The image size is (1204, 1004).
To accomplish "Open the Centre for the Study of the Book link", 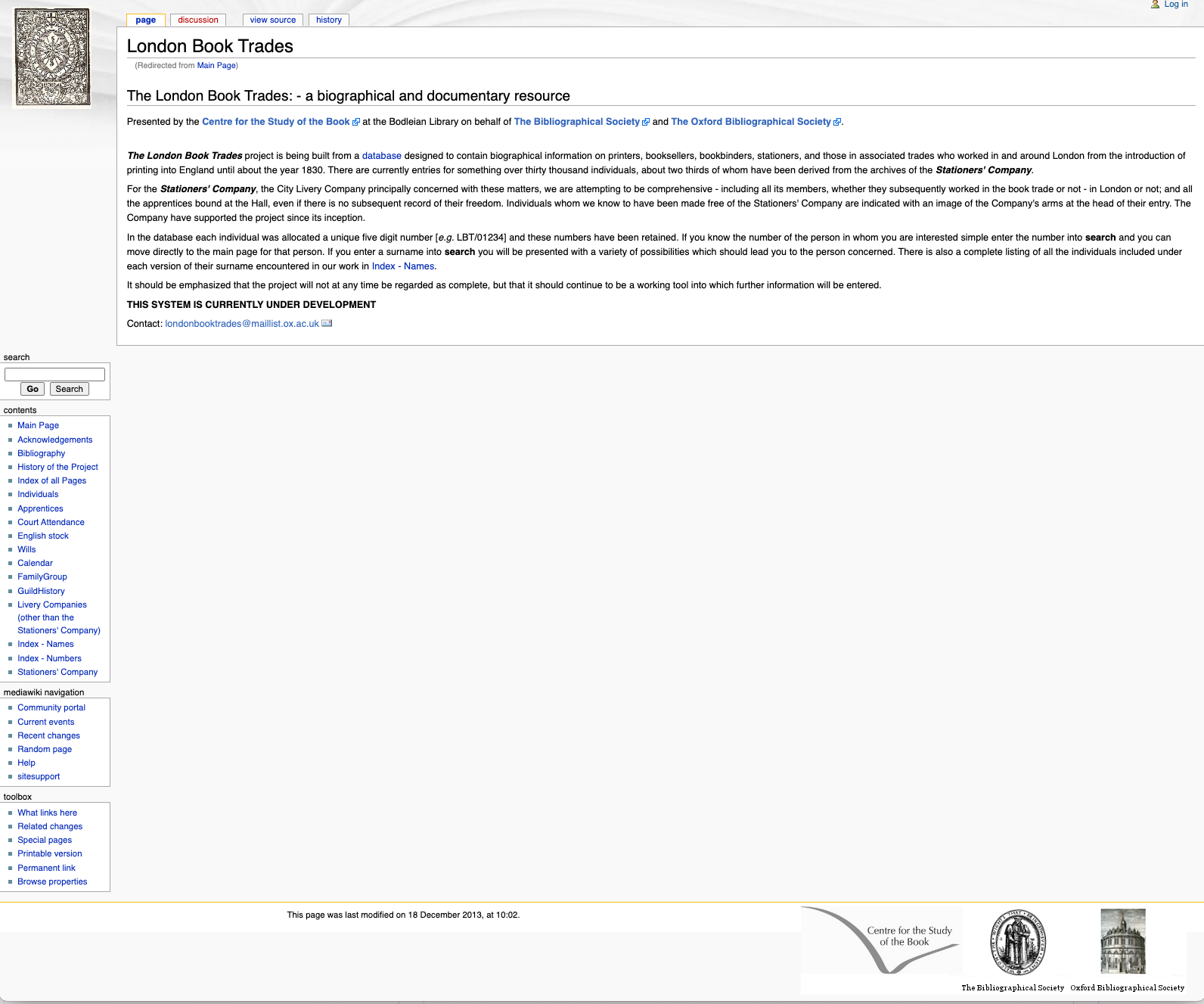I will tap(276, 122).
